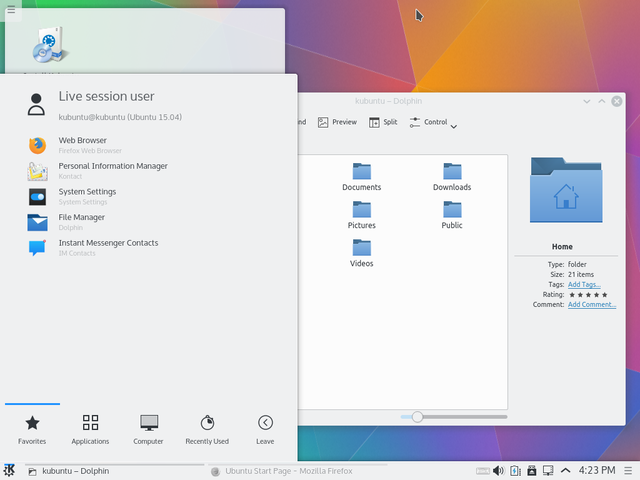This screenshot has height=480, width=640.
Task: Select the Downloads folder
Action: (452, 177)
